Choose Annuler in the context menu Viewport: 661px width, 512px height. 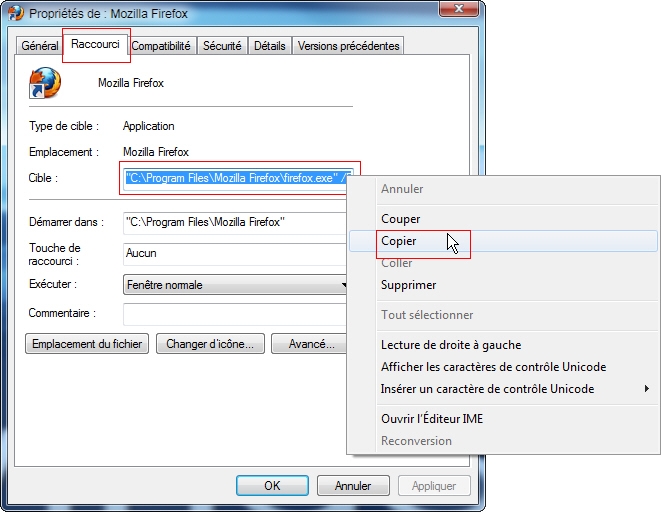click(x=503, y=189)
